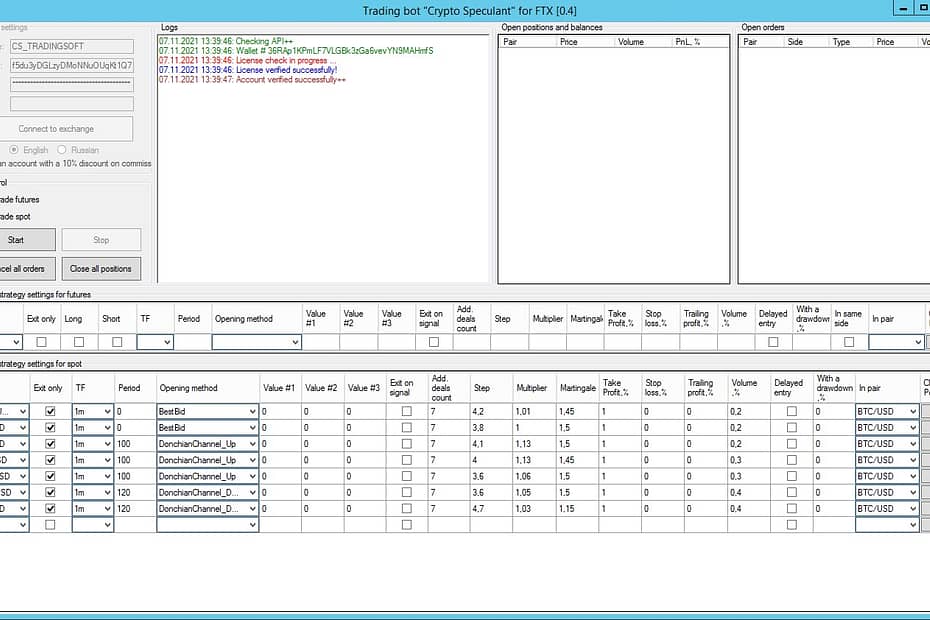
Task: Click the Multiplier cell showing 1,03
Action: pos(534,508)
